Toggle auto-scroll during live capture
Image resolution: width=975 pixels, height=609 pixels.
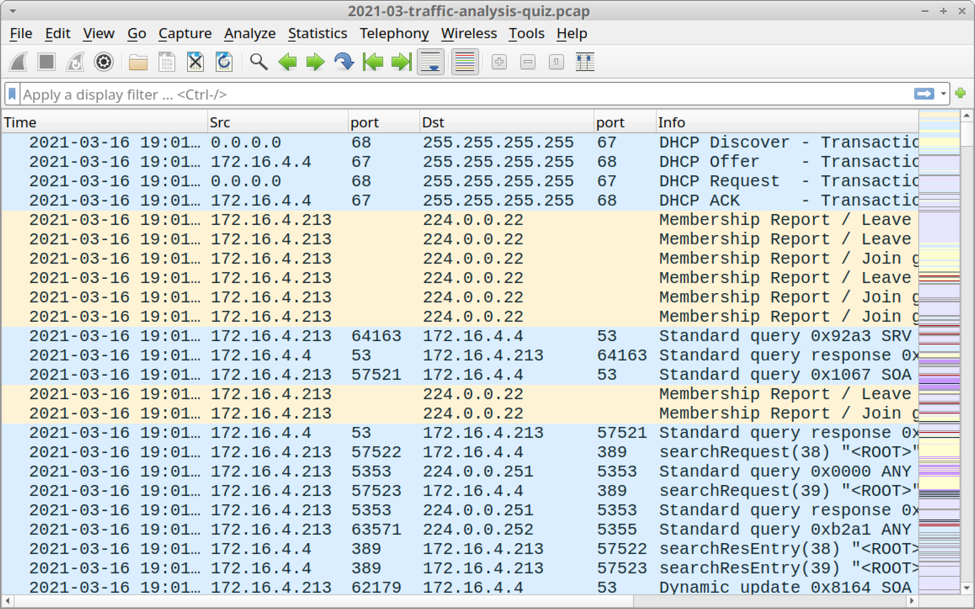(x=431, y=62)
